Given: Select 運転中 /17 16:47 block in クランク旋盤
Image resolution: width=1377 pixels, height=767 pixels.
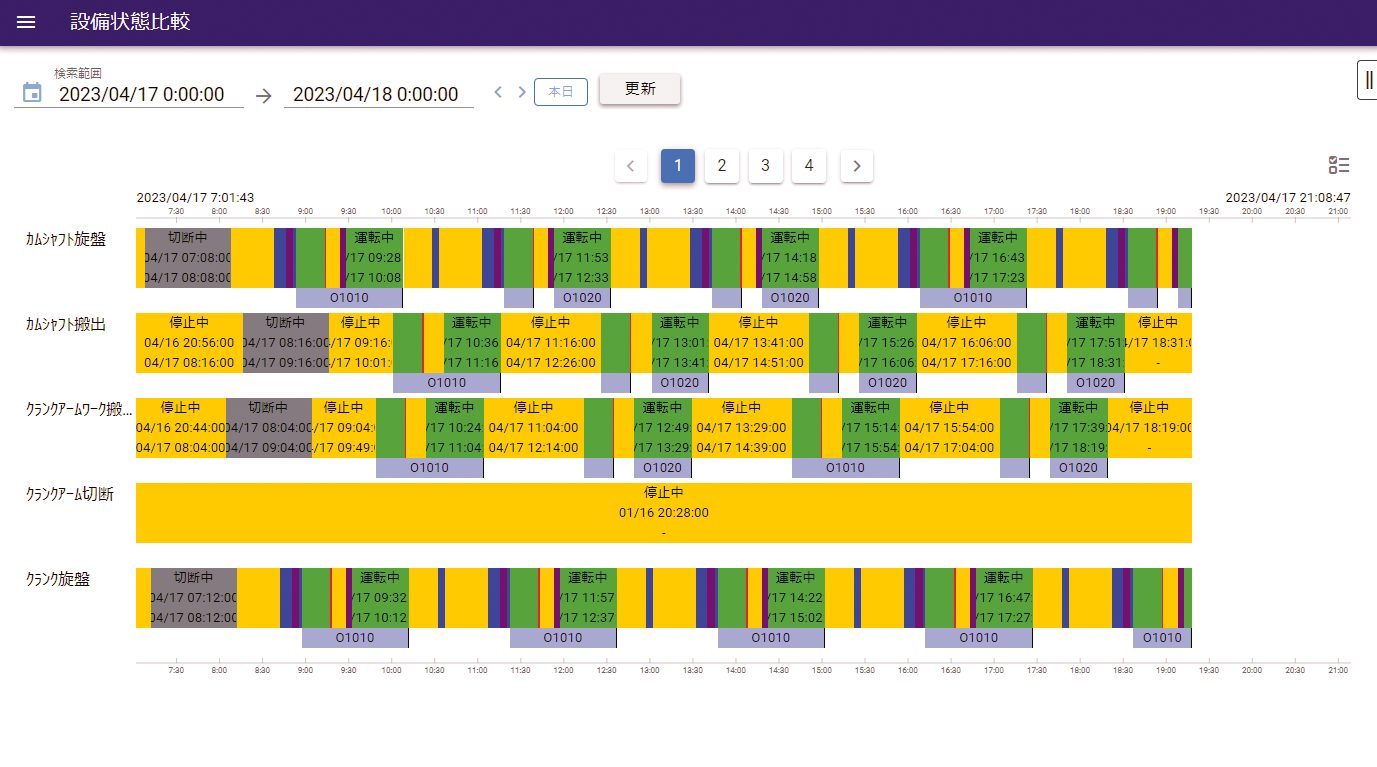Looking at the screenshot, I should pos(1004,598).
